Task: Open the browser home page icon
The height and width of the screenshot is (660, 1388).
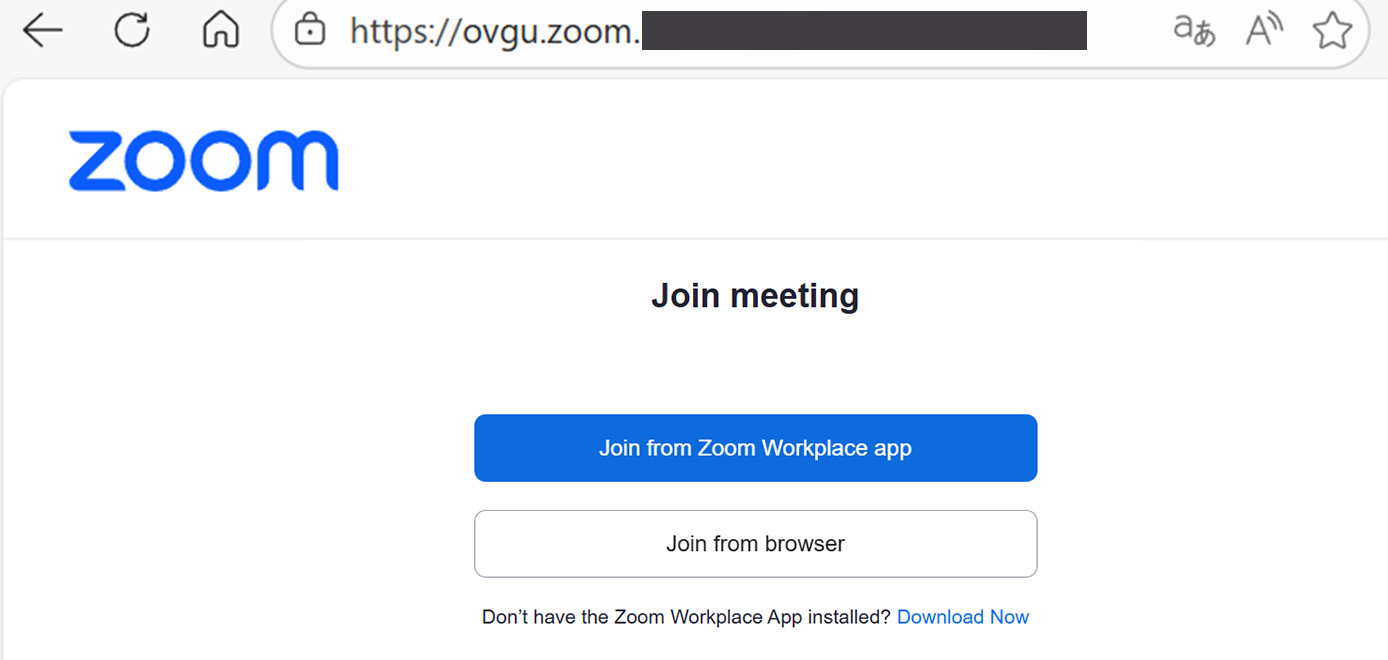Action: (x=220, y=31)
